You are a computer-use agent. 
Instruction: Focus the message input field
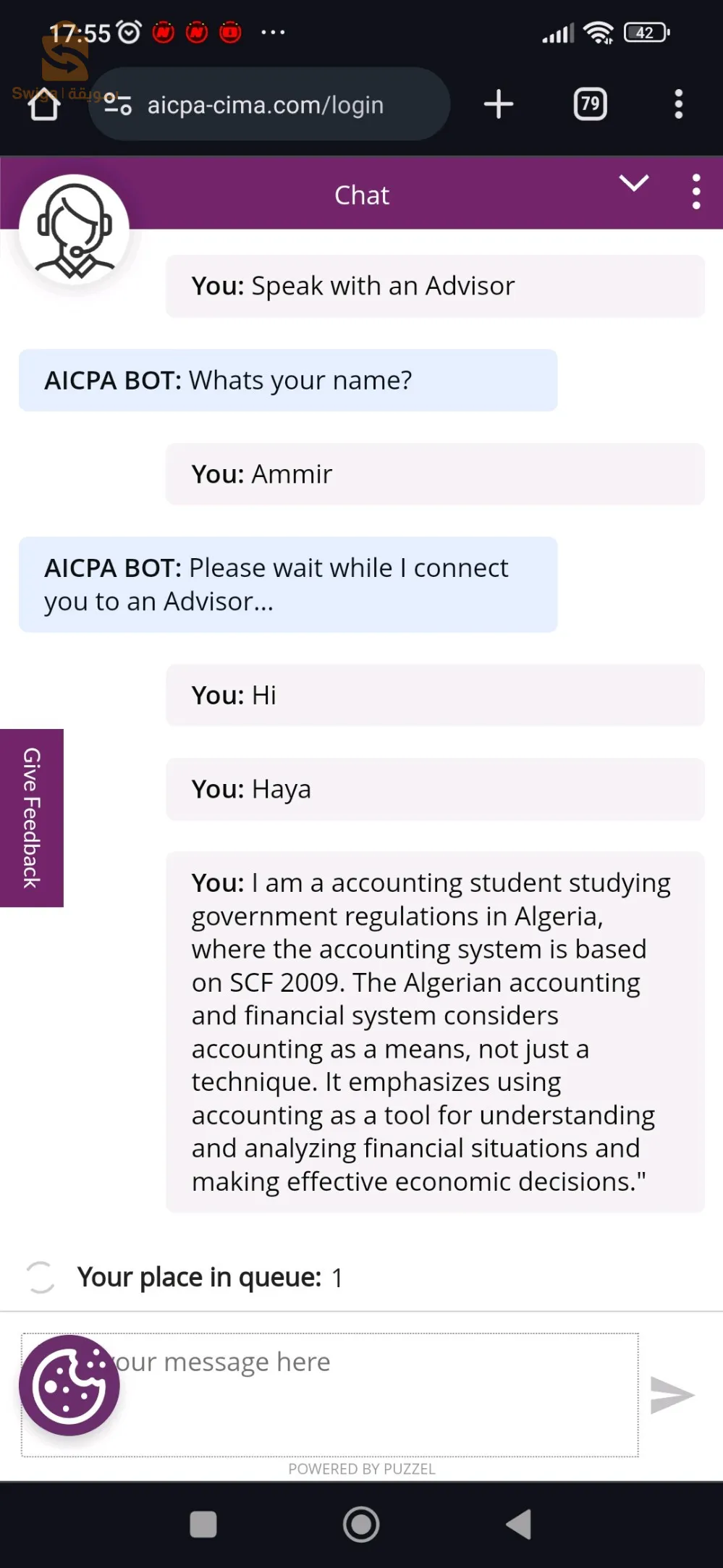330,1395
